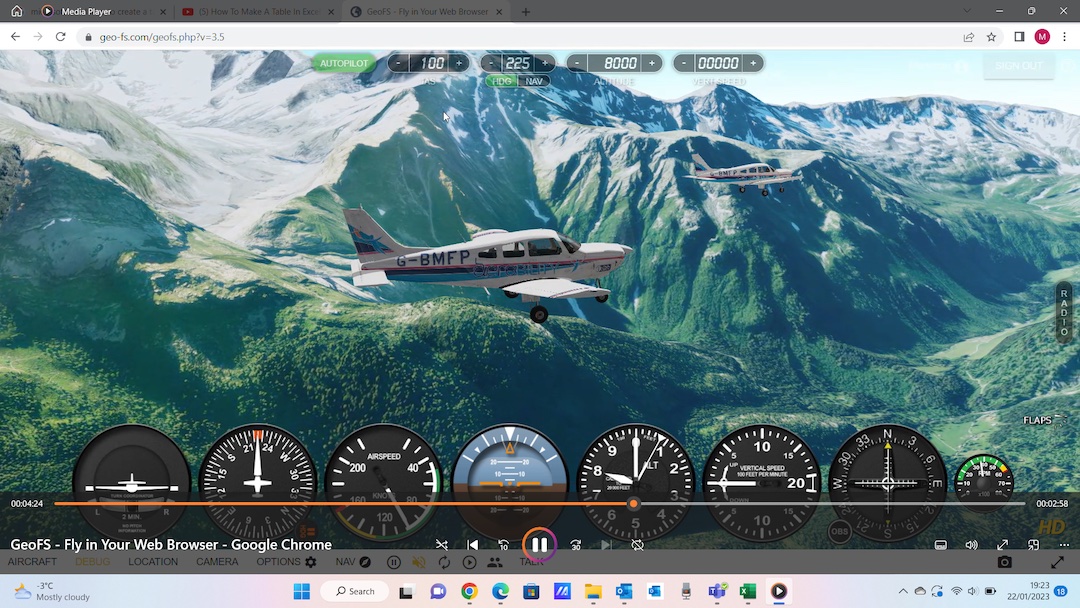
Task: Click the Media Player seek bar thumb
Action: [633, 504]
